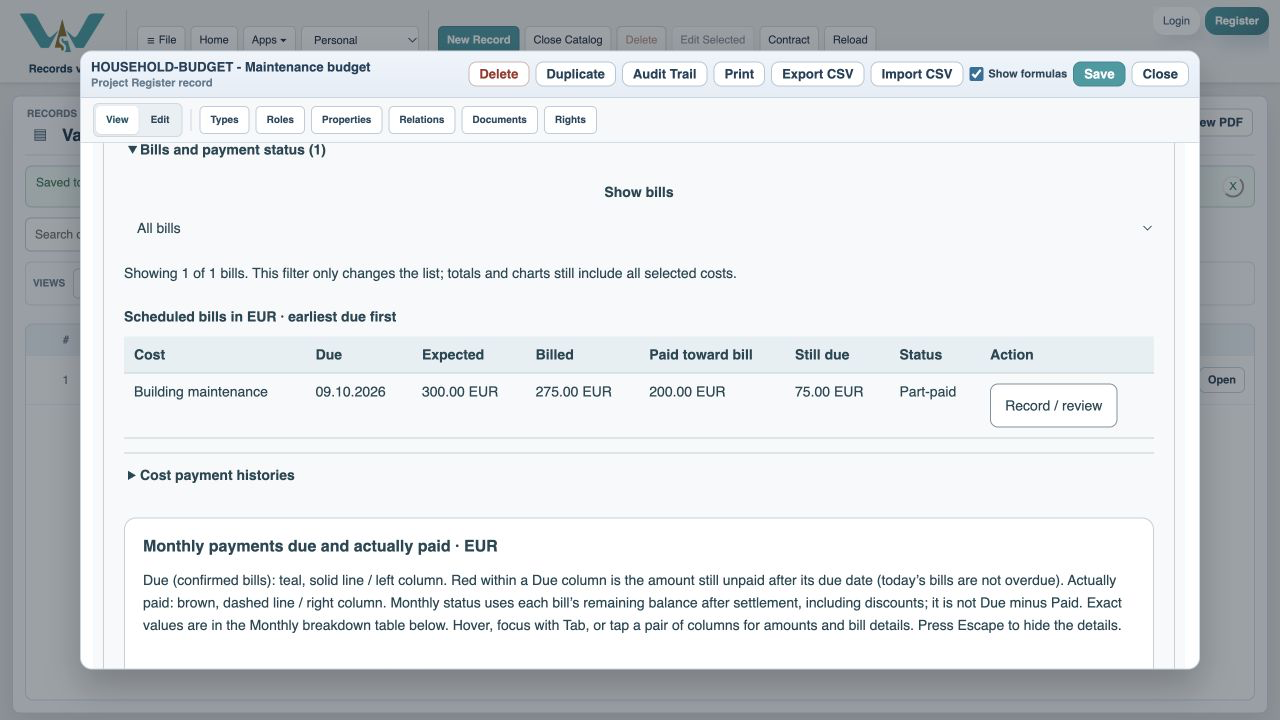Open the Audit Trail
Image resolution: width=1280 pixels, height=720 pixels.
point(665,74)
